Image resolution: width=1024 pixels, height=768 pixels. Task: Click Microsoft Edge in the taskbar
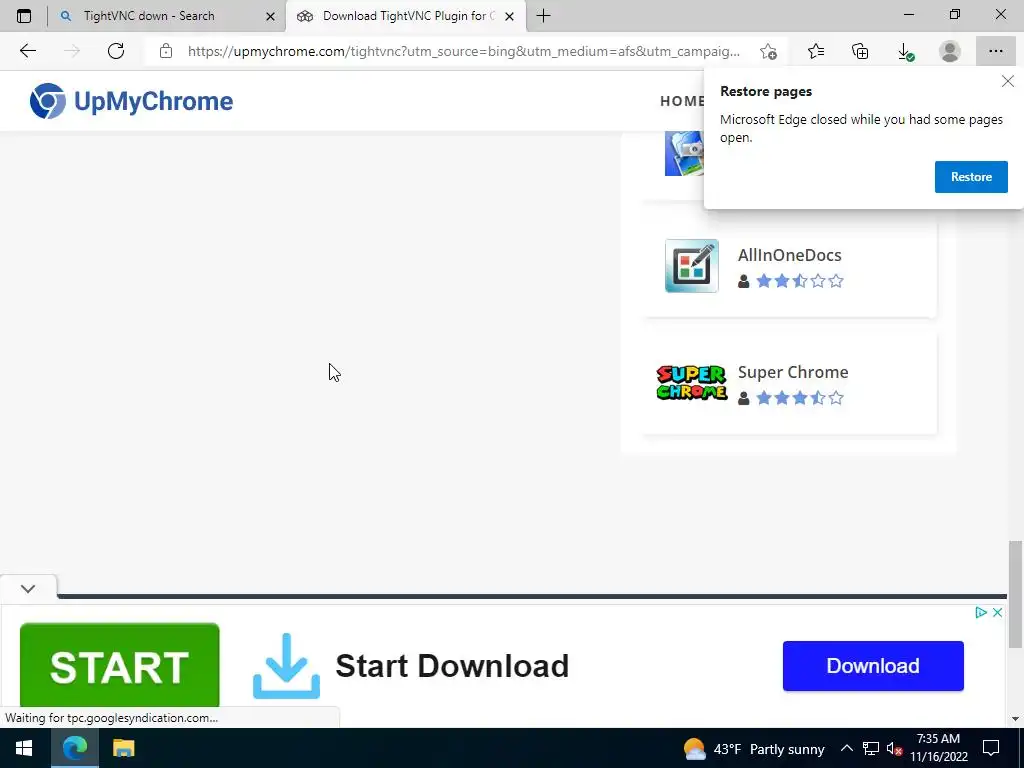point(74,748)
